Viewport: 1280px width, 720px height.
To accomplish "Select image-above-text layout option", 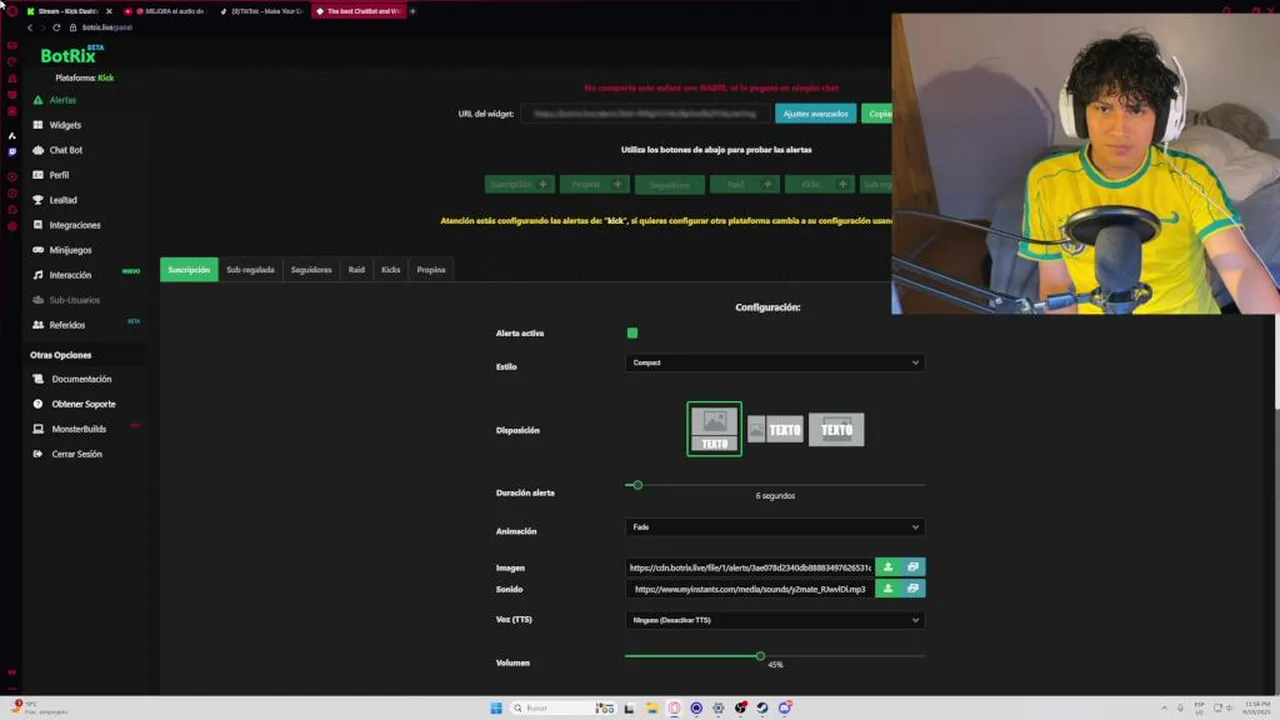I will pyautogui.click(x=714, y=429).
